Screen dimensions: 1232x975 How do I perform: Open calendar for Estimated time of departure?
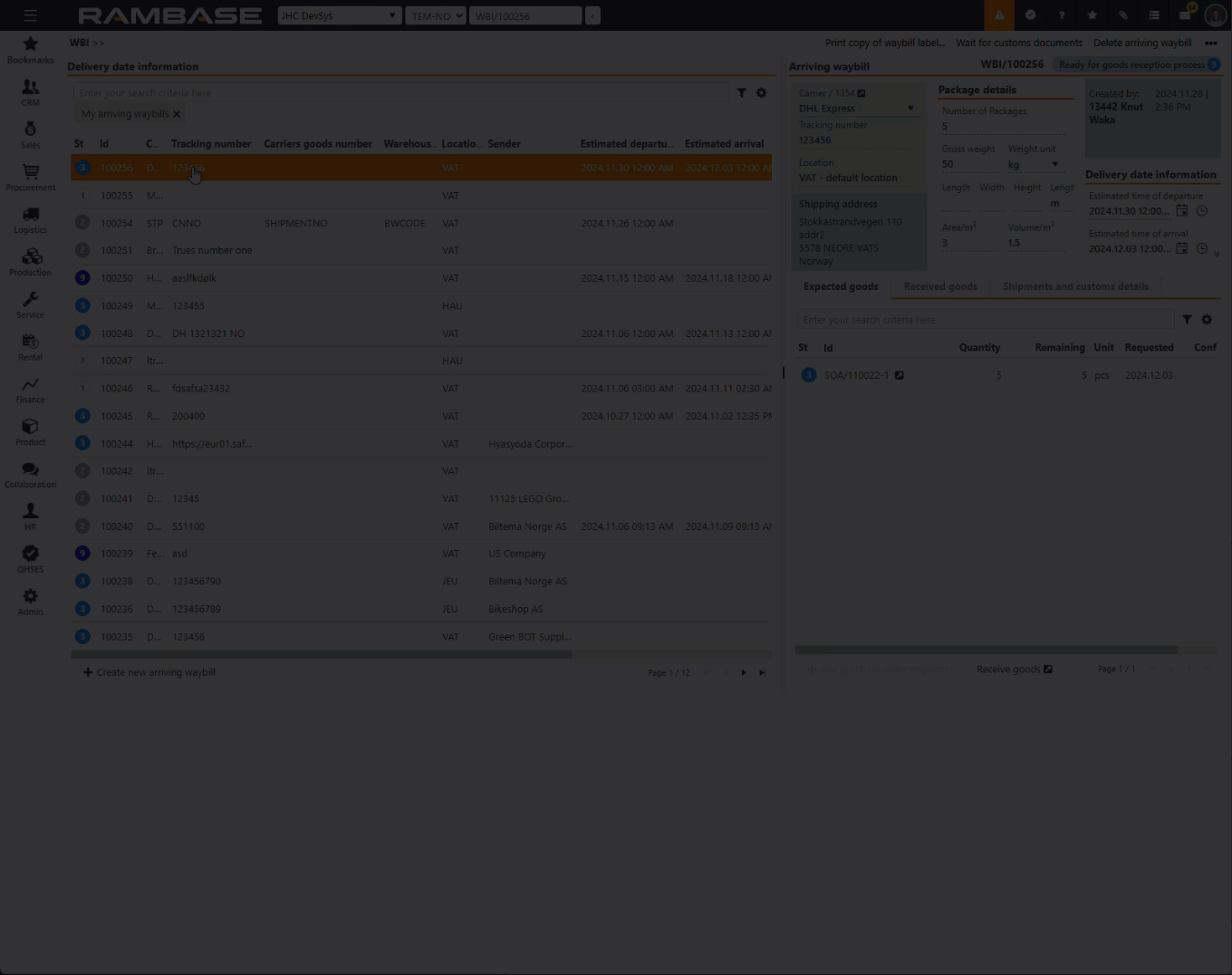pos(1181,211)
